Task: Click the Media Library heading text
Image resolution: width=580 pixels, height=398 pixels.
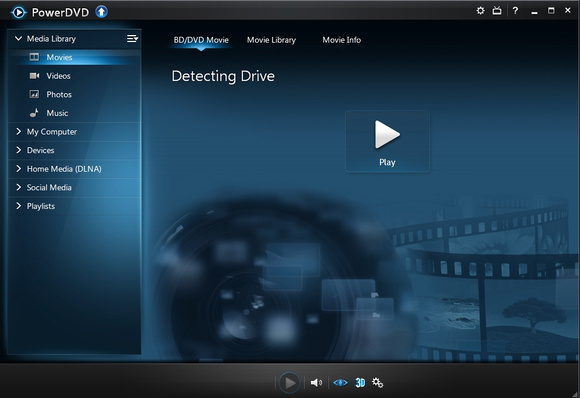Action: tap(51, 39)
